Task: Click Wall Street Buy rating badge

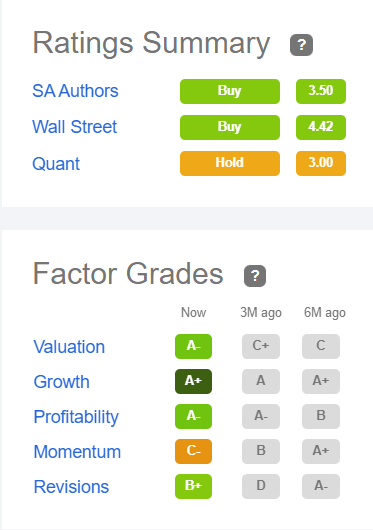Action: click(x=230, y=127)
